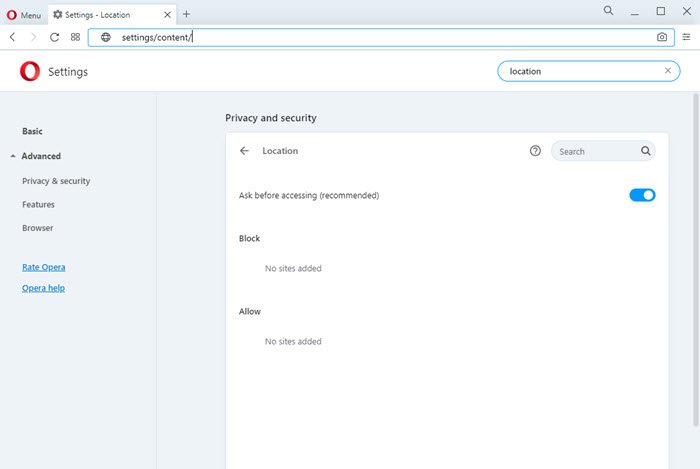
Task: Collapse the Advanced section arrow
Action: click(13, 156)
